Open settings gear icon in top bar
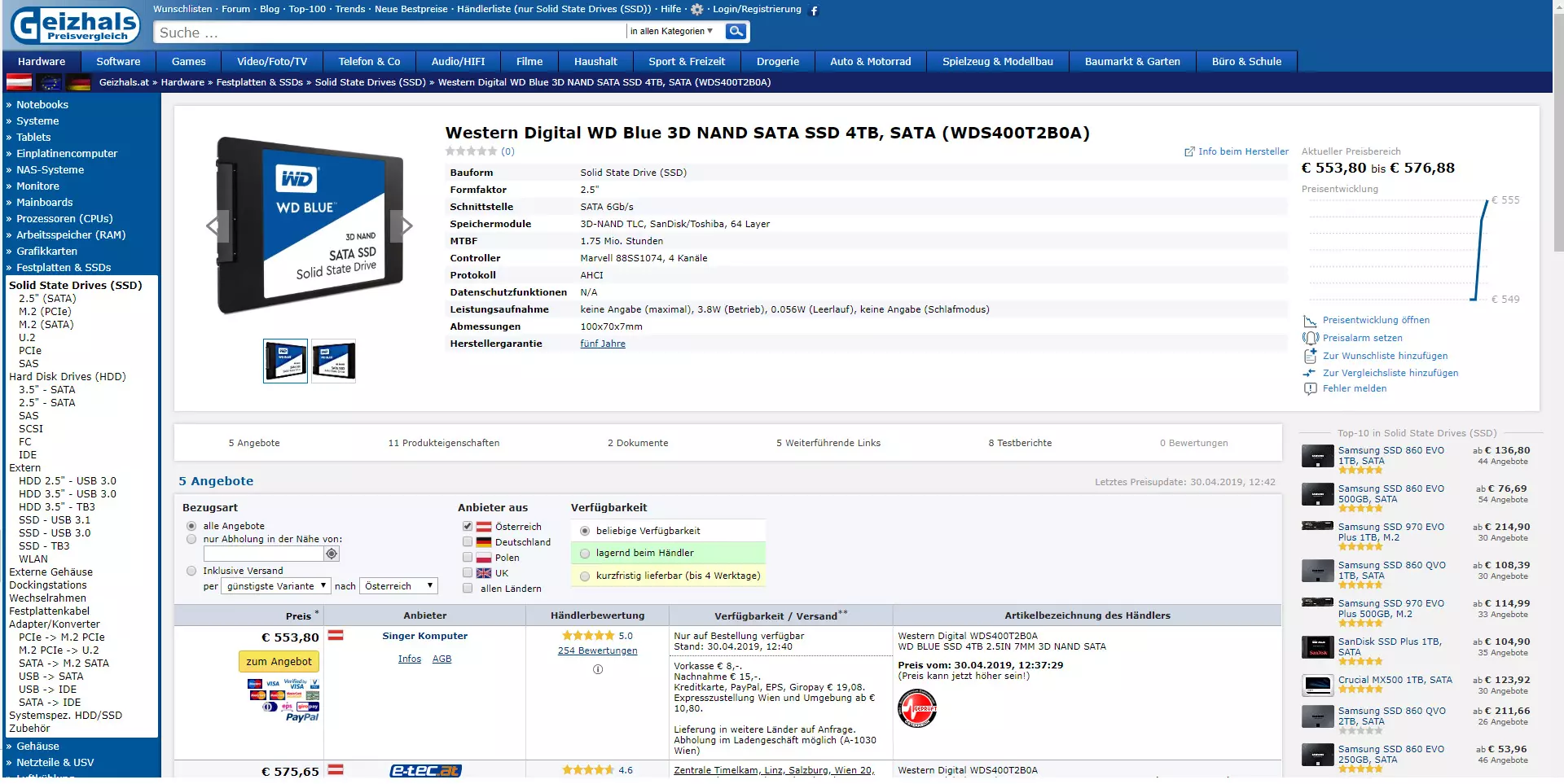 [x=696, y=10]
